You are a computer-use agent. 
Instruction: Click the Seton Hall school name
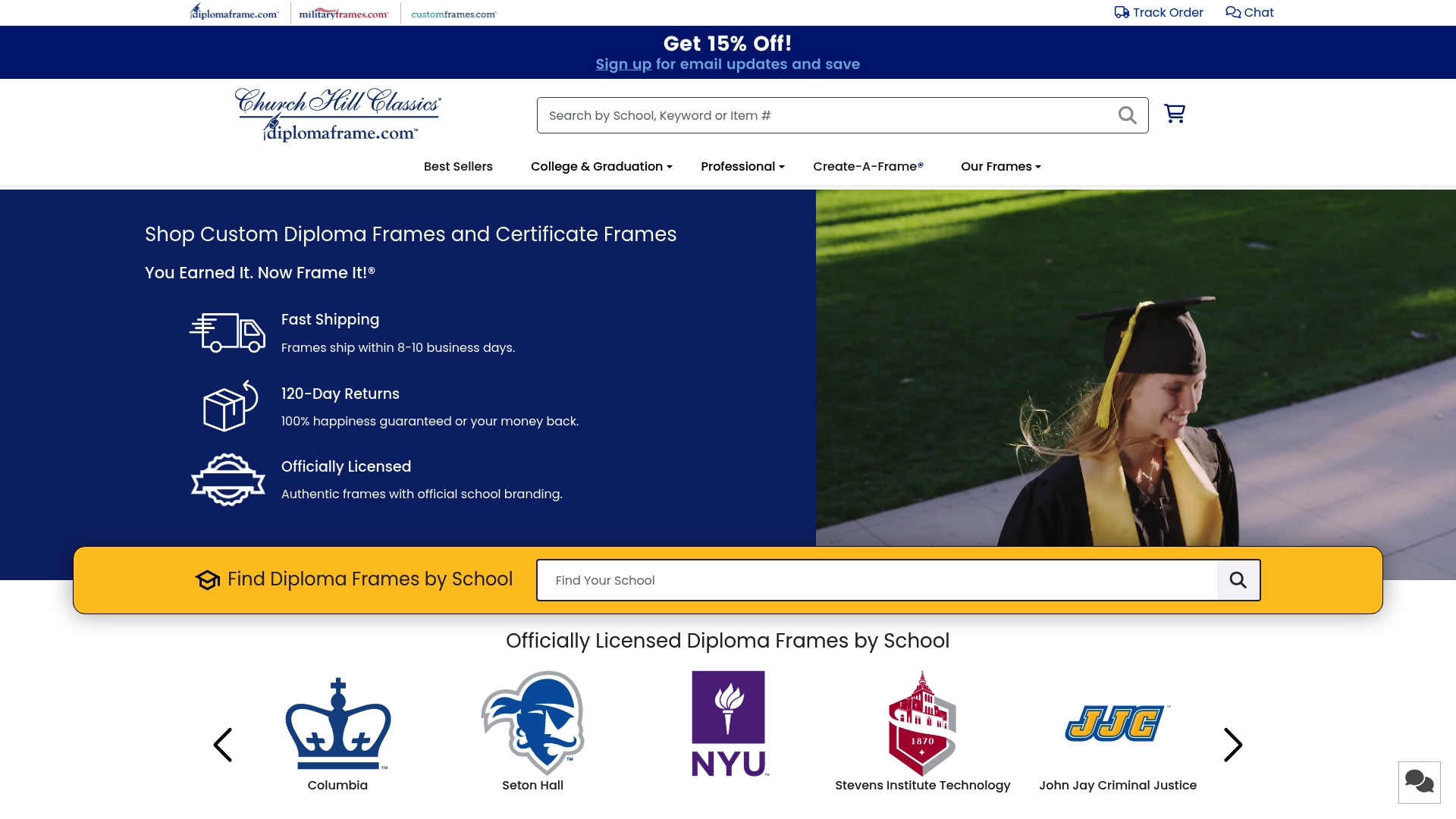(532, 786)
